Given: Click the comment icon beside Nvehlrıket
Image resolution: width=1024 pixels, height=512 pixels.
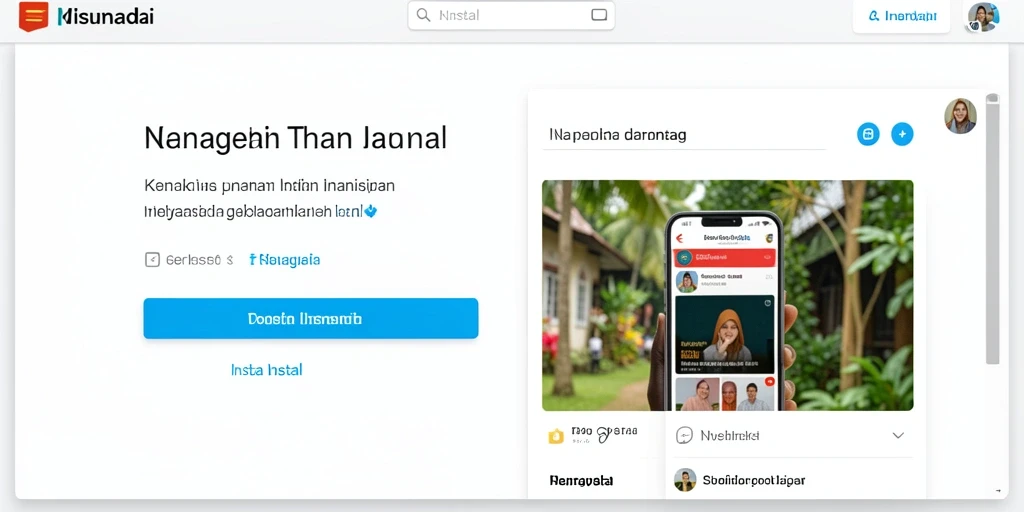Looking at the screenshot, I should pos(684,436).
